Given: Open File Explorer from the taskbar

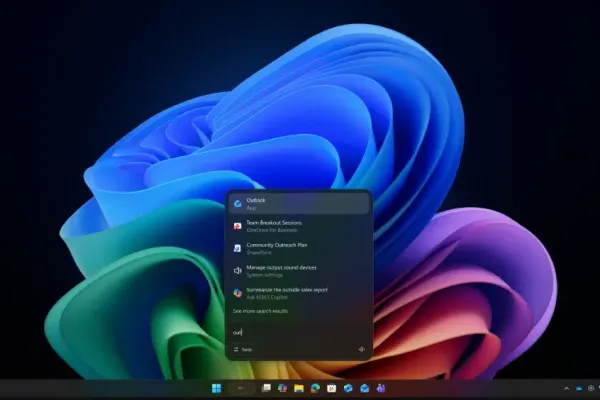Looking at the screenshot, I should pyautogui.click(x=299, y=389).
